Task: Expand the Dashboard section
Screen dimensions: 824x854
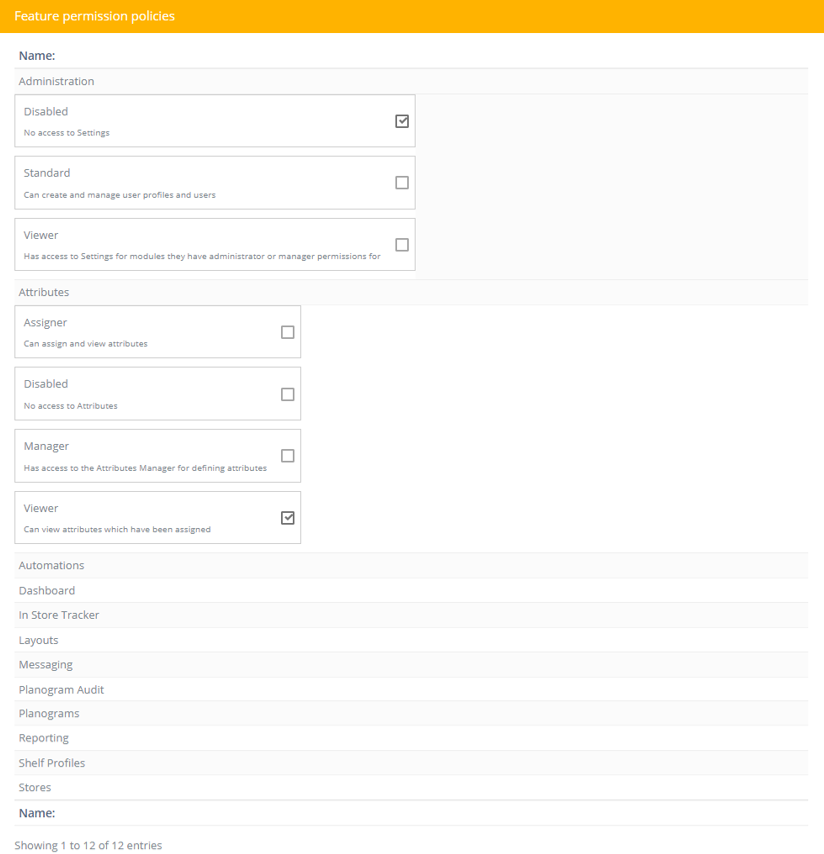Action: point(411,590)
